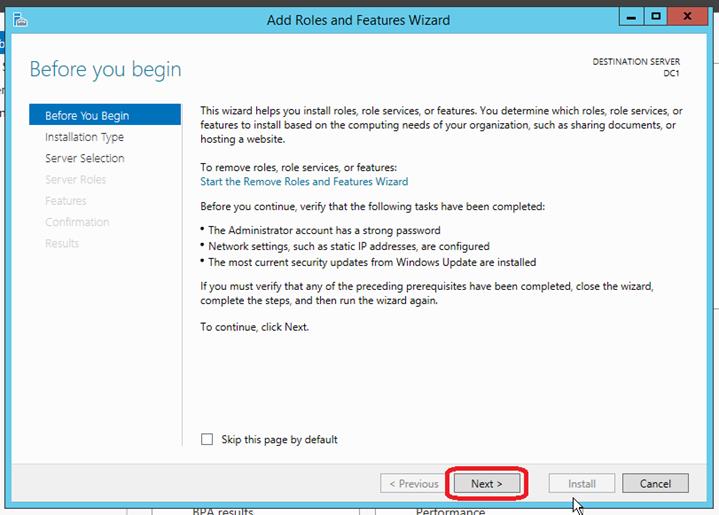Click the Server Roles step
This screenshot has width=719, height=515.
pyautogui.click(x=76, y=179)
